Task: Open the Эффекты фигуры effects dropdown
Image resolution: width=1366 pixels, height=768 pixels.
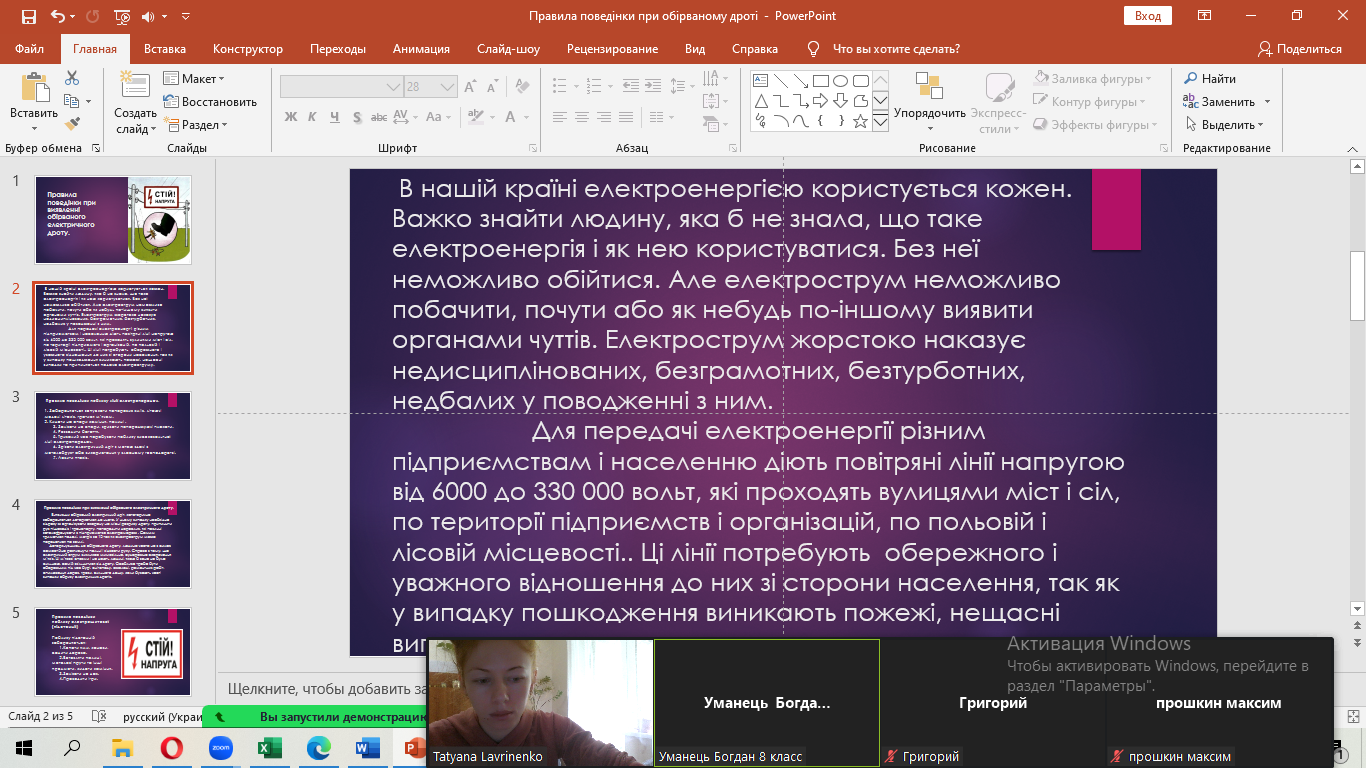Action: 1093,125
